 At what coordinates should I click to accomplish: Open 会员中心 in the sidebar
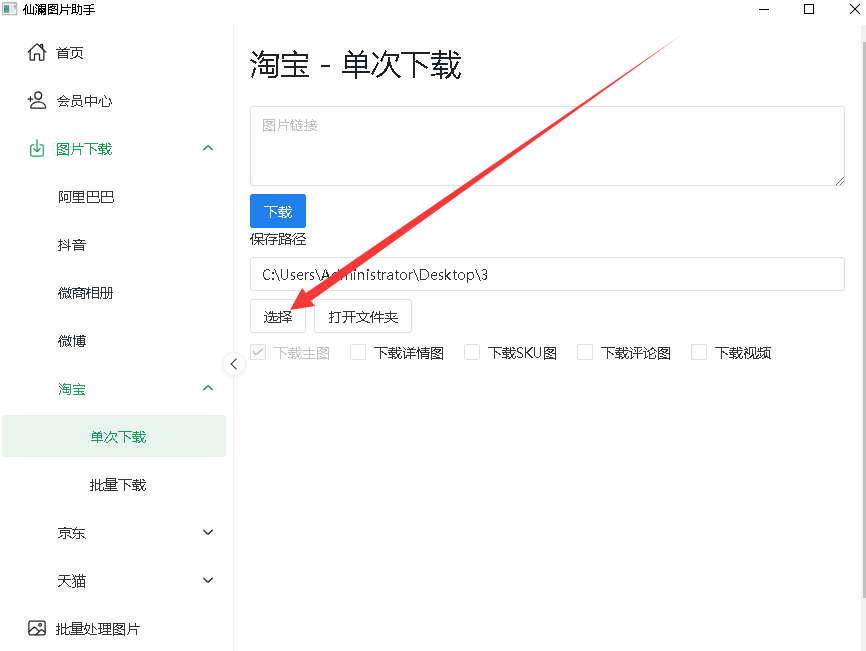pyautogui.click(x=85, y=101)
